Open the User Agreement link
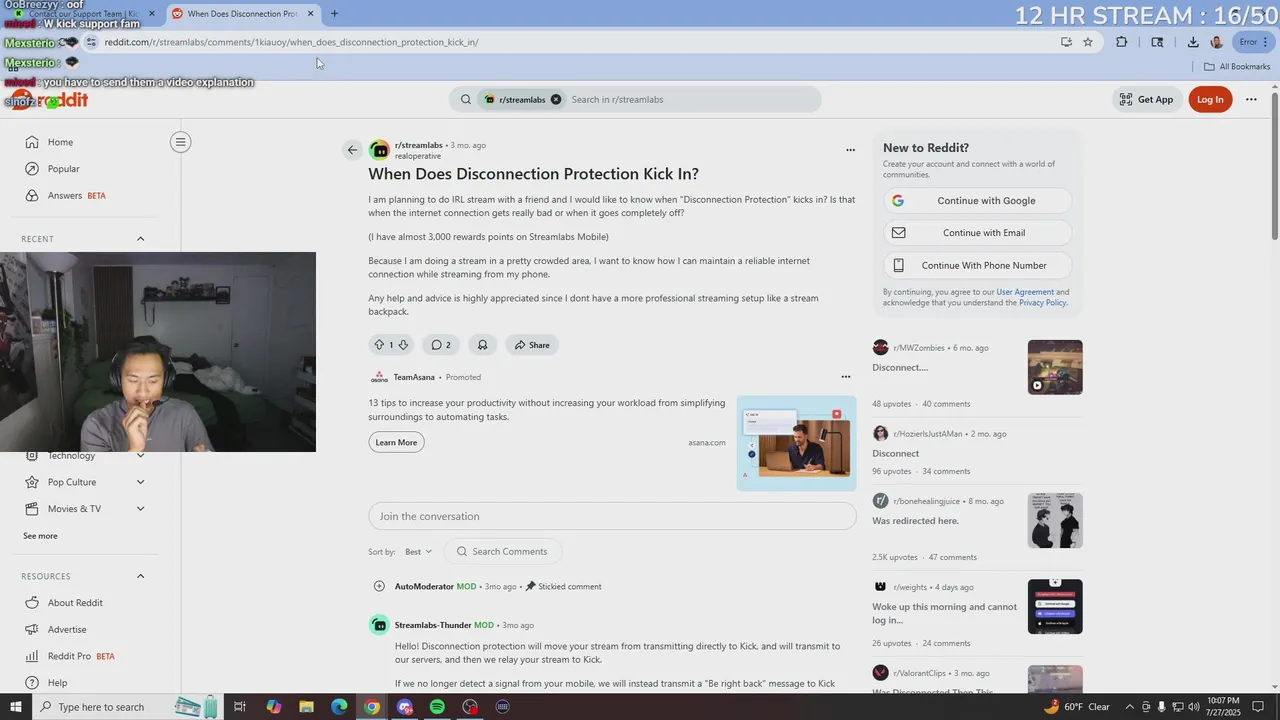Image resolution: width=1280 pixels, height=720 pixels. point(1025,292)
